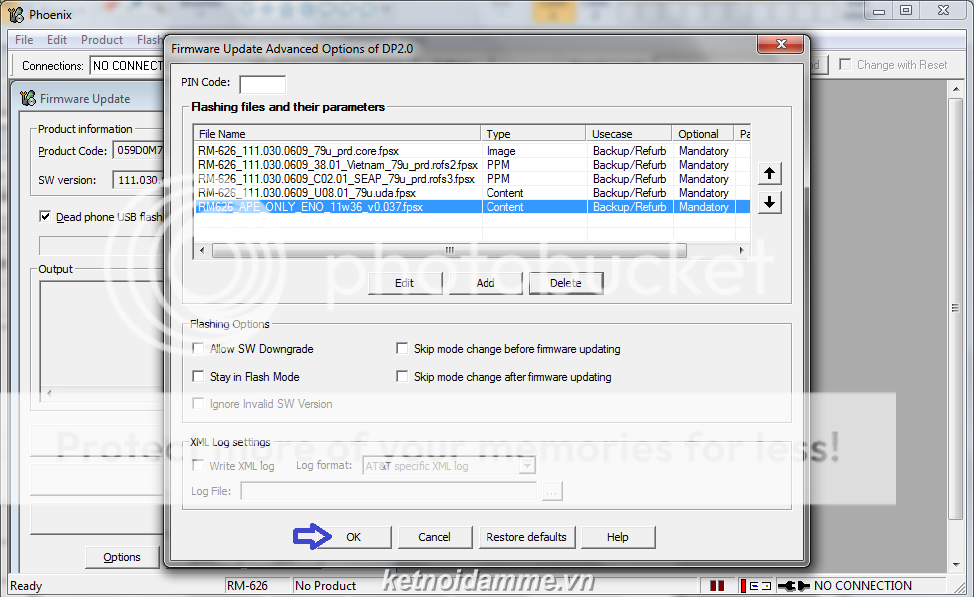Maximize the Phoenix window
974x597 pixels.
[x=906, y=11]
